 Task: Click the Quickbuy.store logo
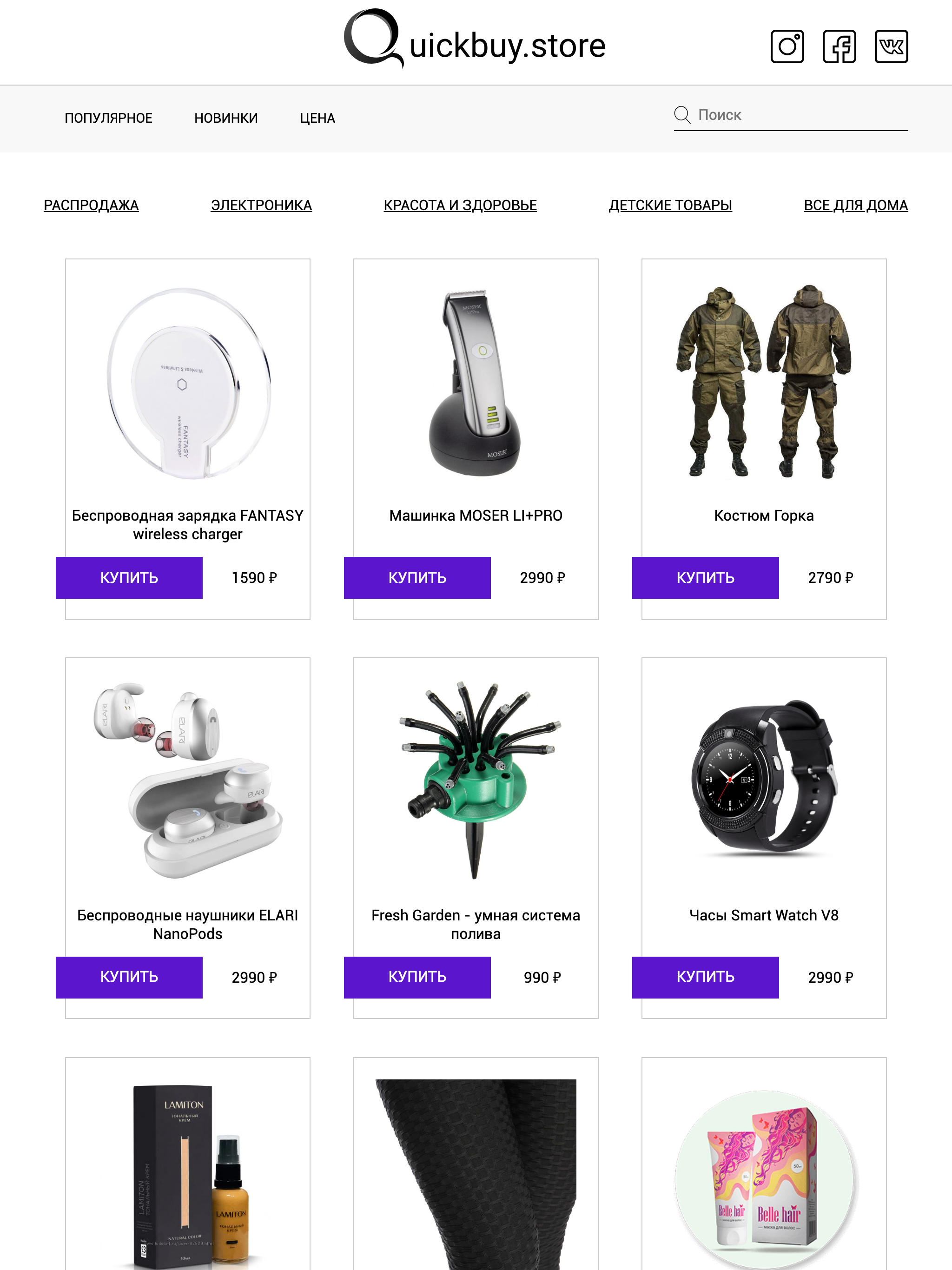click(475, 39)
